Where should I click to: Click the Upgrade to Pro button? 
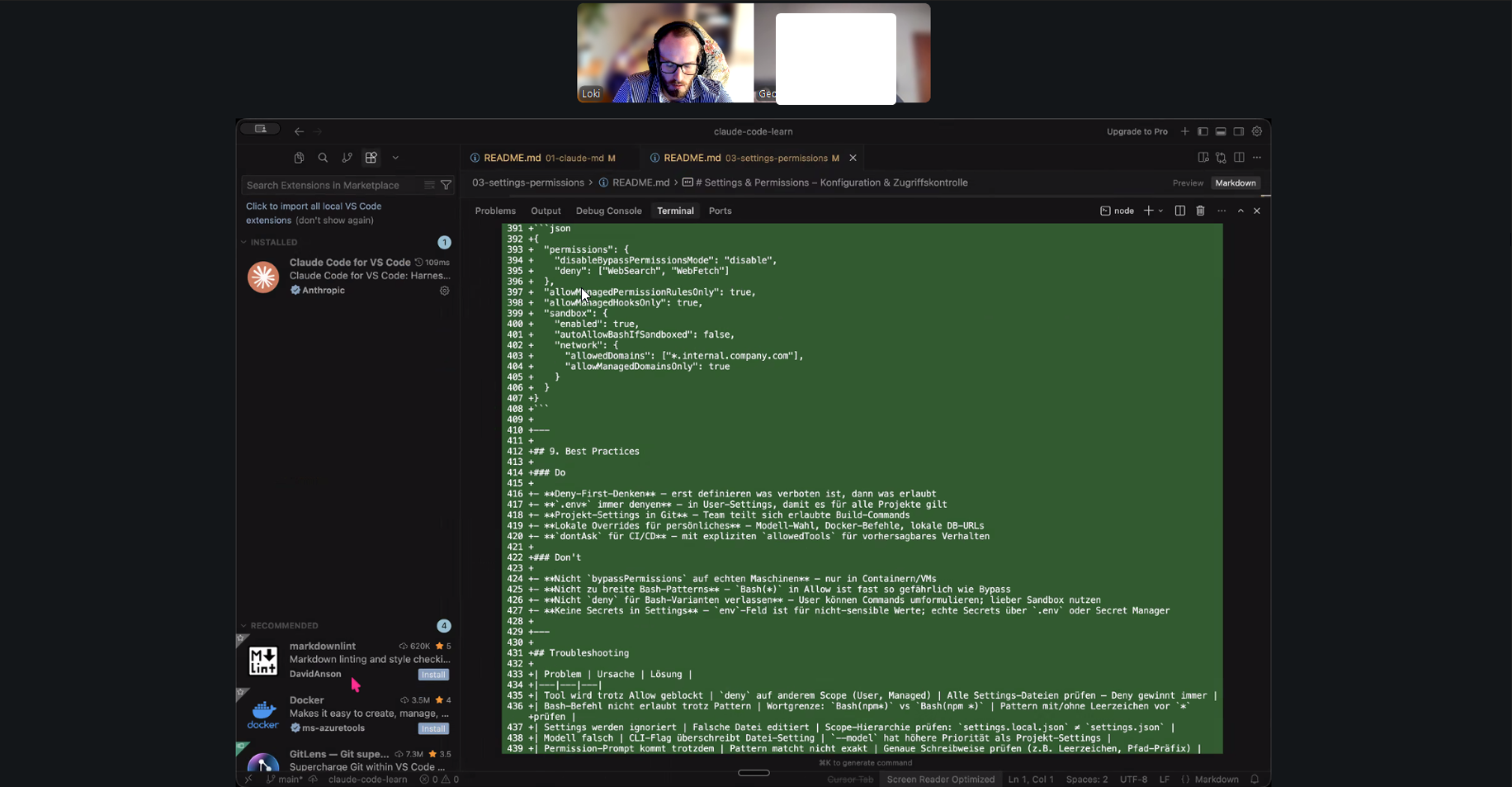pyautogui.click(x=1137, y=131)
